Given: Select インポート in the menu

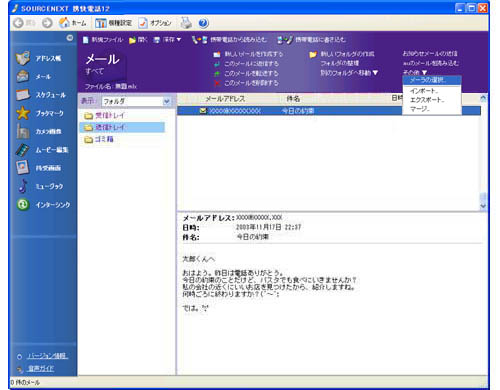Looking at the screenshot, I should click(432, 91).
